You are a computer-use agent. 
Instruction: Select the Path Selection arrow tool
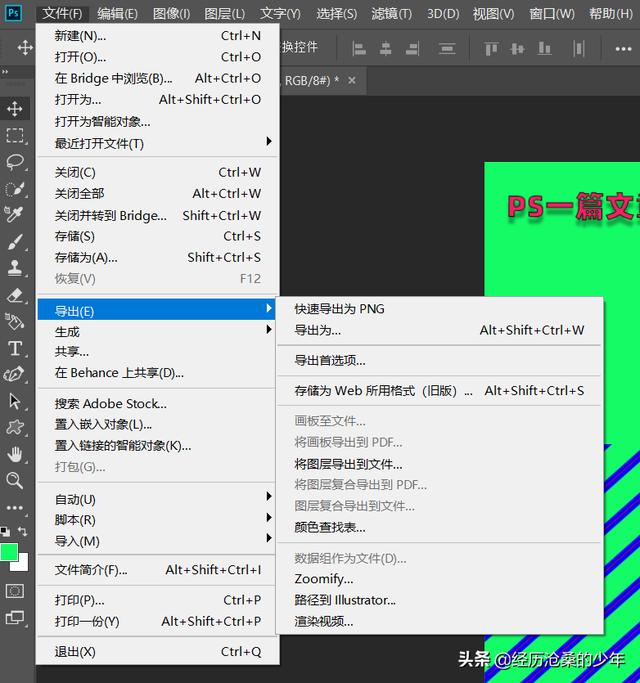(15, 401)
